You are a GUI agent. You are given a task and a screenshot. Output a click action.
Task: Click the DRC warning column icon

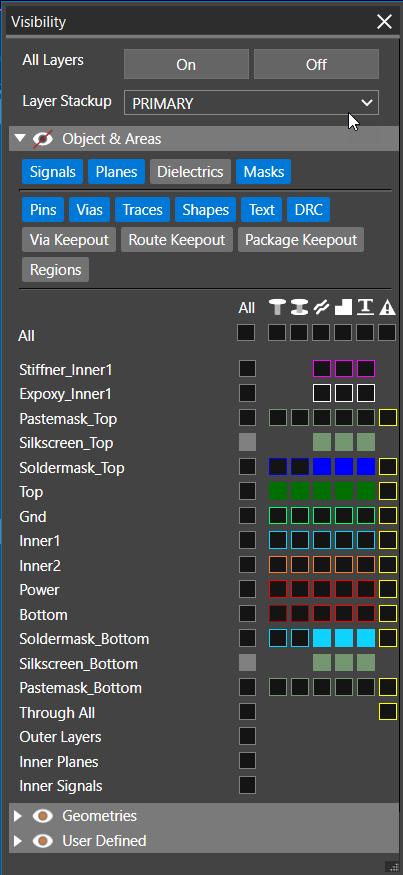[387, 307]
